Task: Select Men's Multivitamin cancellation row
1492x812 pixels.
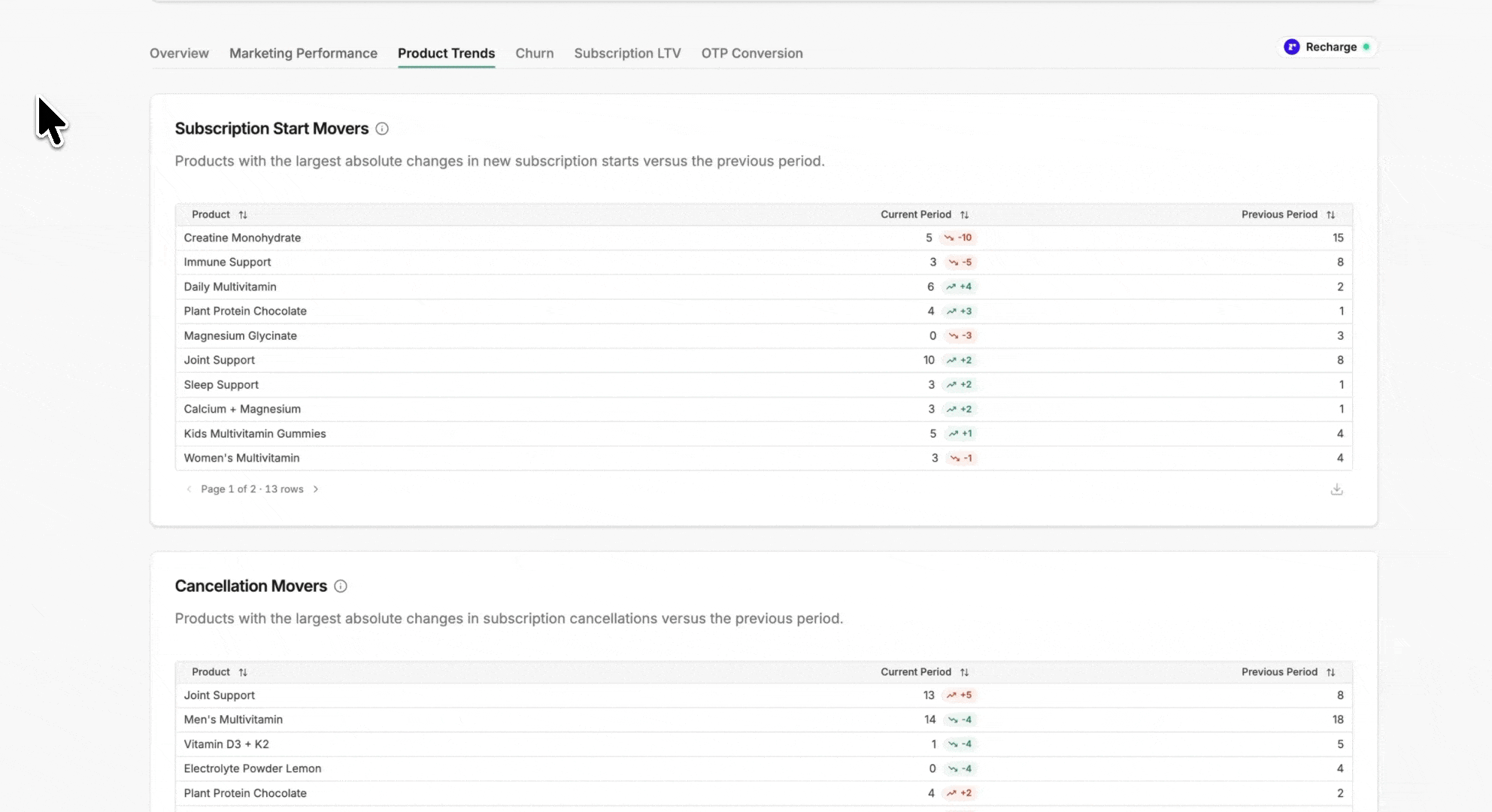Action: (x=763, y=720)
